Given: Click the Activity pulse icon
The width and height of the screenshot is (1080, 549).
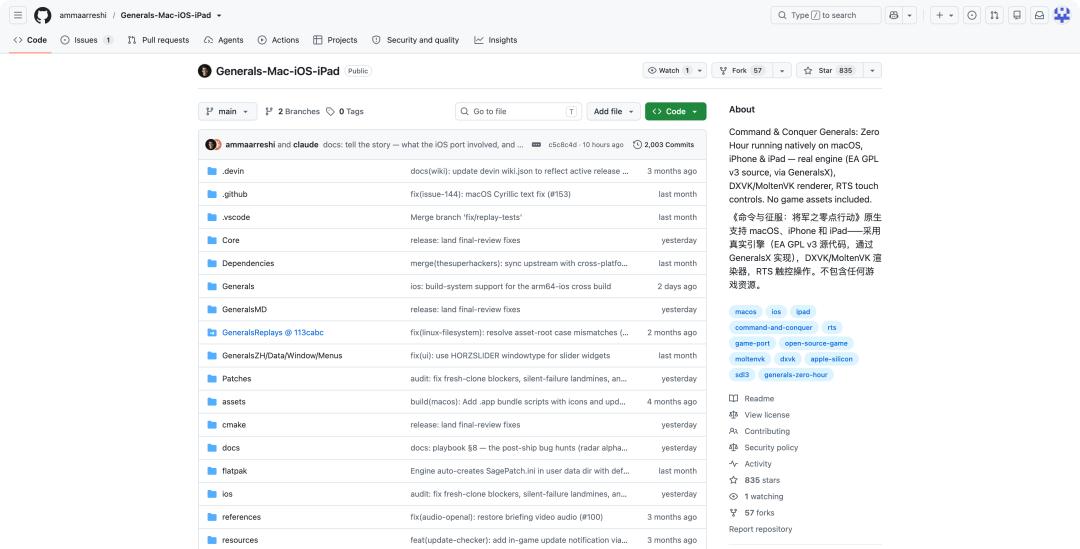Looking at the screenshot, I should (x=734, y=464).
